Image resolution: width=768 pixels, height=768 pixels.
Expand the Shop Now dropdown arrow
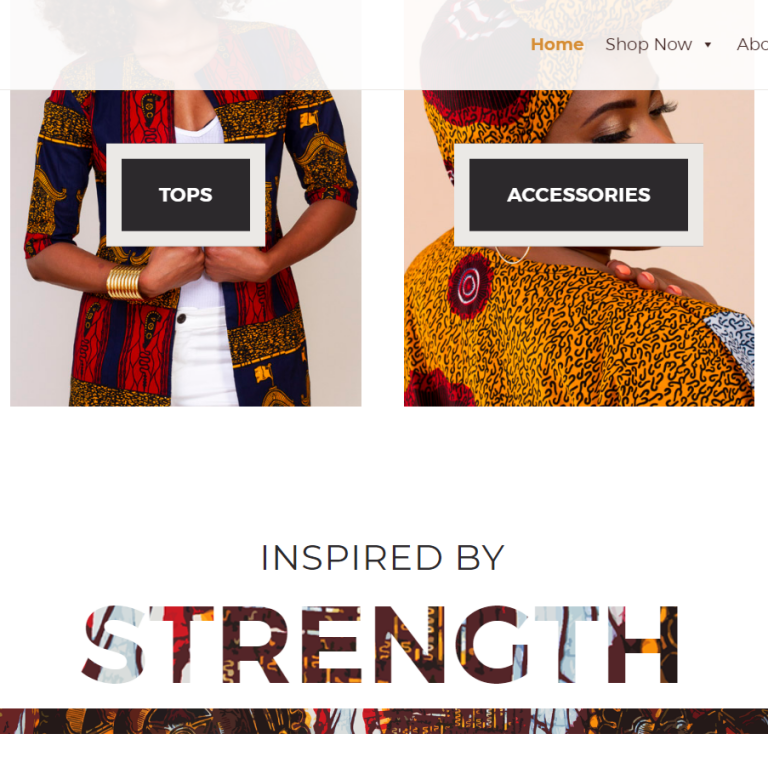[708, 45]
